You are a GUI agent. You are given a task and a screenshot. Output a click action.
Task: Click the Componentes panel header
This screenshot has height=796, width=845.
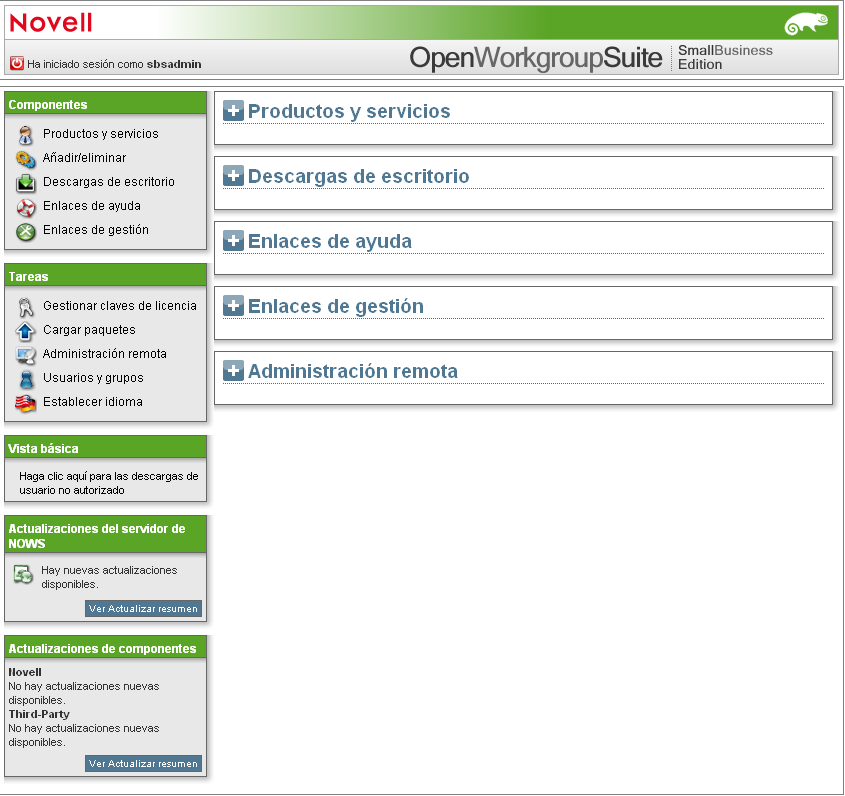106,103
